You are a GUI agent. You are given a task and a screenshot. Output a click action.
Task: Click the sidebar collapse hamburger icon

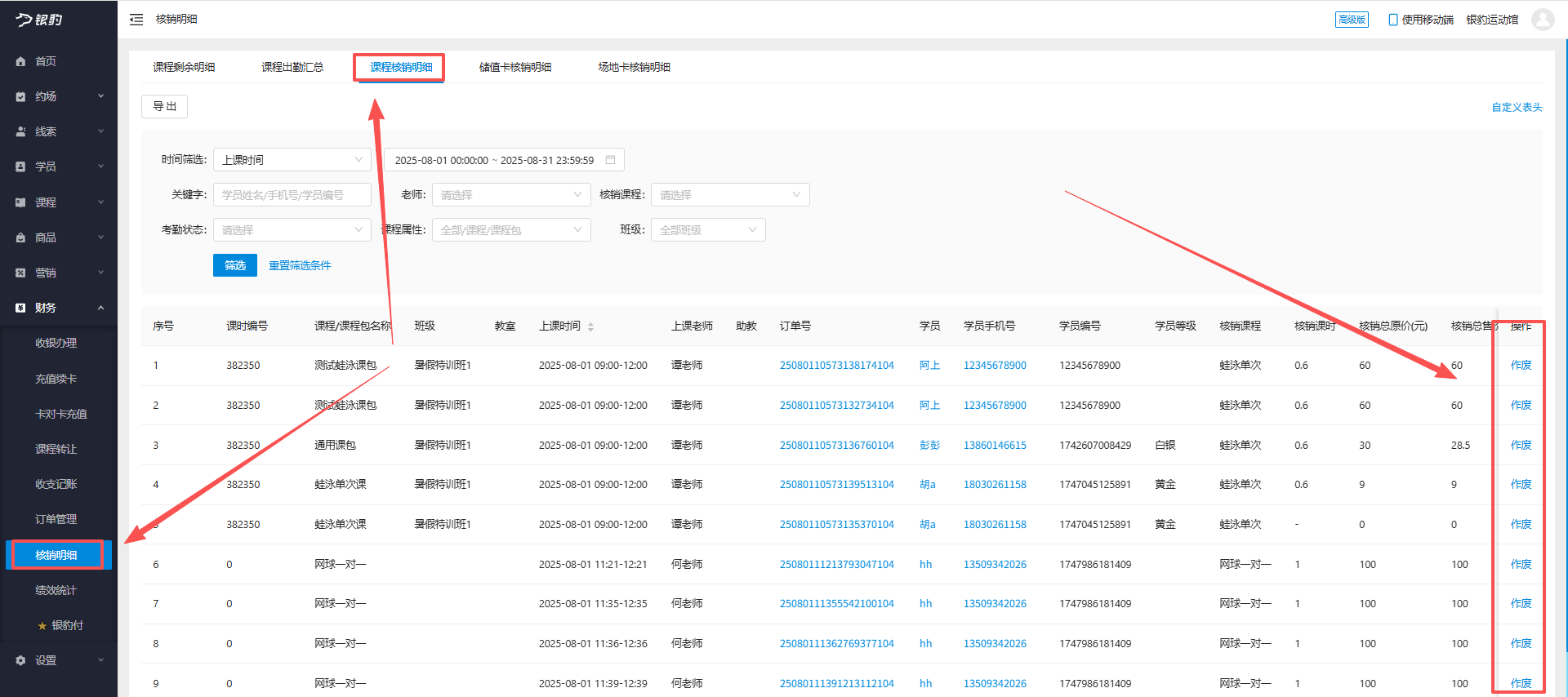(136, 20)
